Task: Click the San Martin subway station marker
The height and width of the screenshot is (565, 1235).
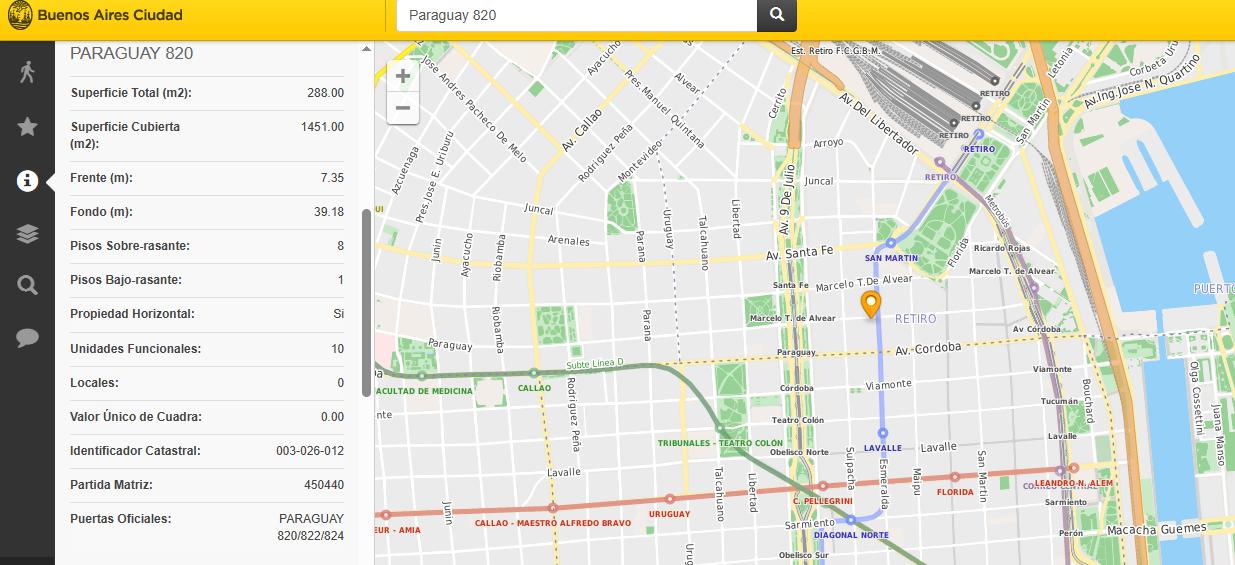Action: point(890,243)
